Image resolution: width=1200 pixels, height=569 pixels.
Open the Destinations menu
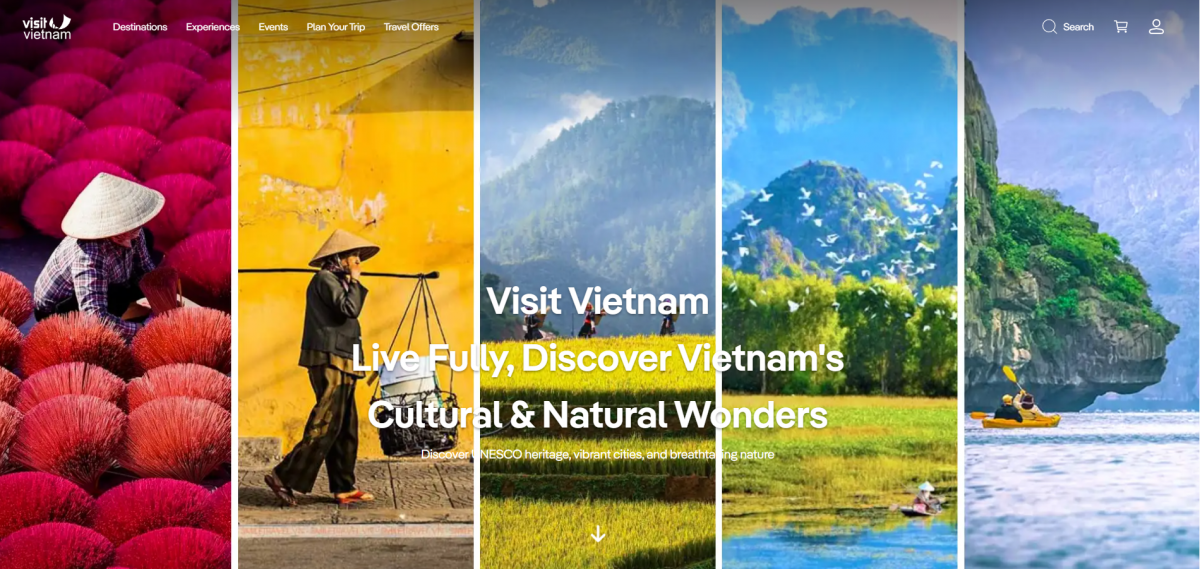point(140,27)
